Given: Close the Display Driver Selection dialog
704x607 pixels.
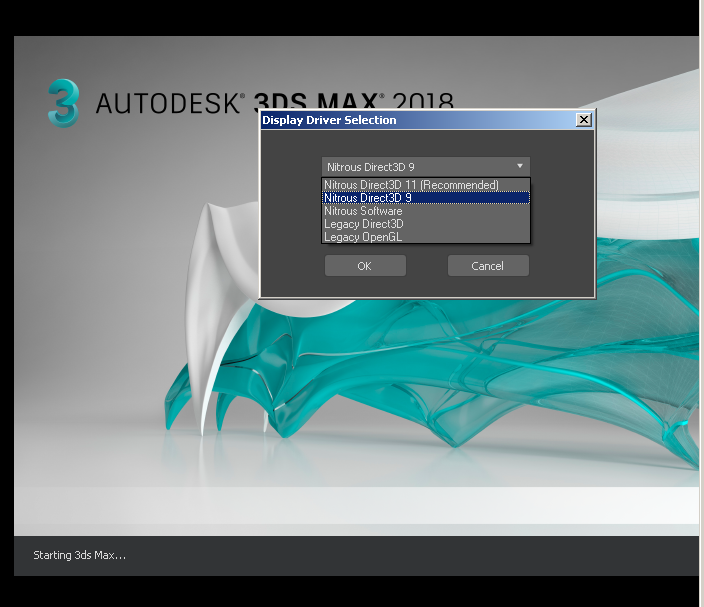Looking at the screenshot, I should [584, 120].
